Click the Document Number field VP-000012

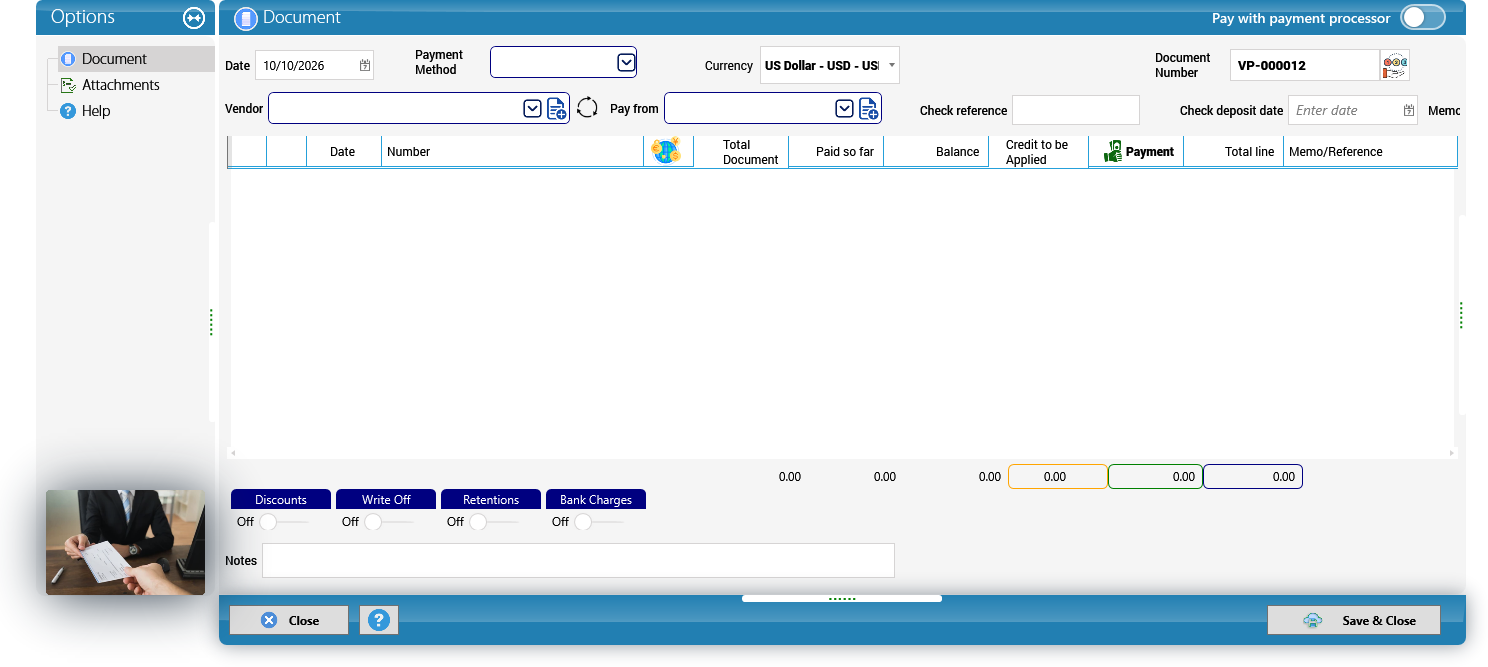click(x=1304, y=66)
